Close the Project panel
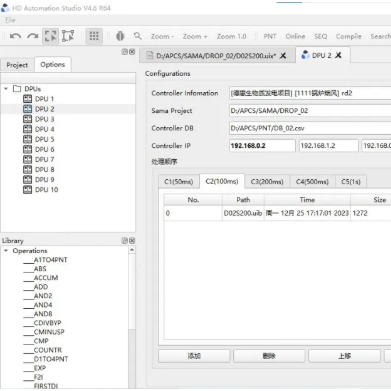 coord(132,52)
